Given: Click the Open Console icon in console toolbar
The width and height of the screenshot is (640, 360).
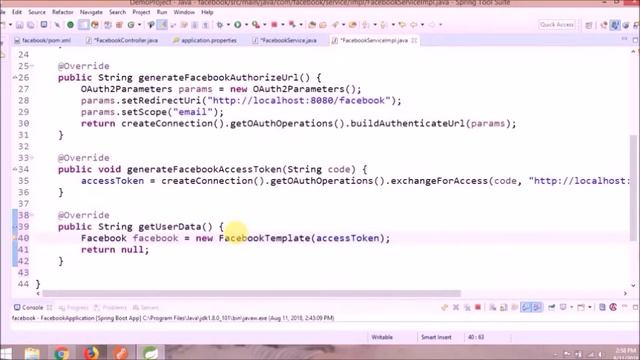Looking at the screenshot, I should pyautogui.click(x=581, y=307).
